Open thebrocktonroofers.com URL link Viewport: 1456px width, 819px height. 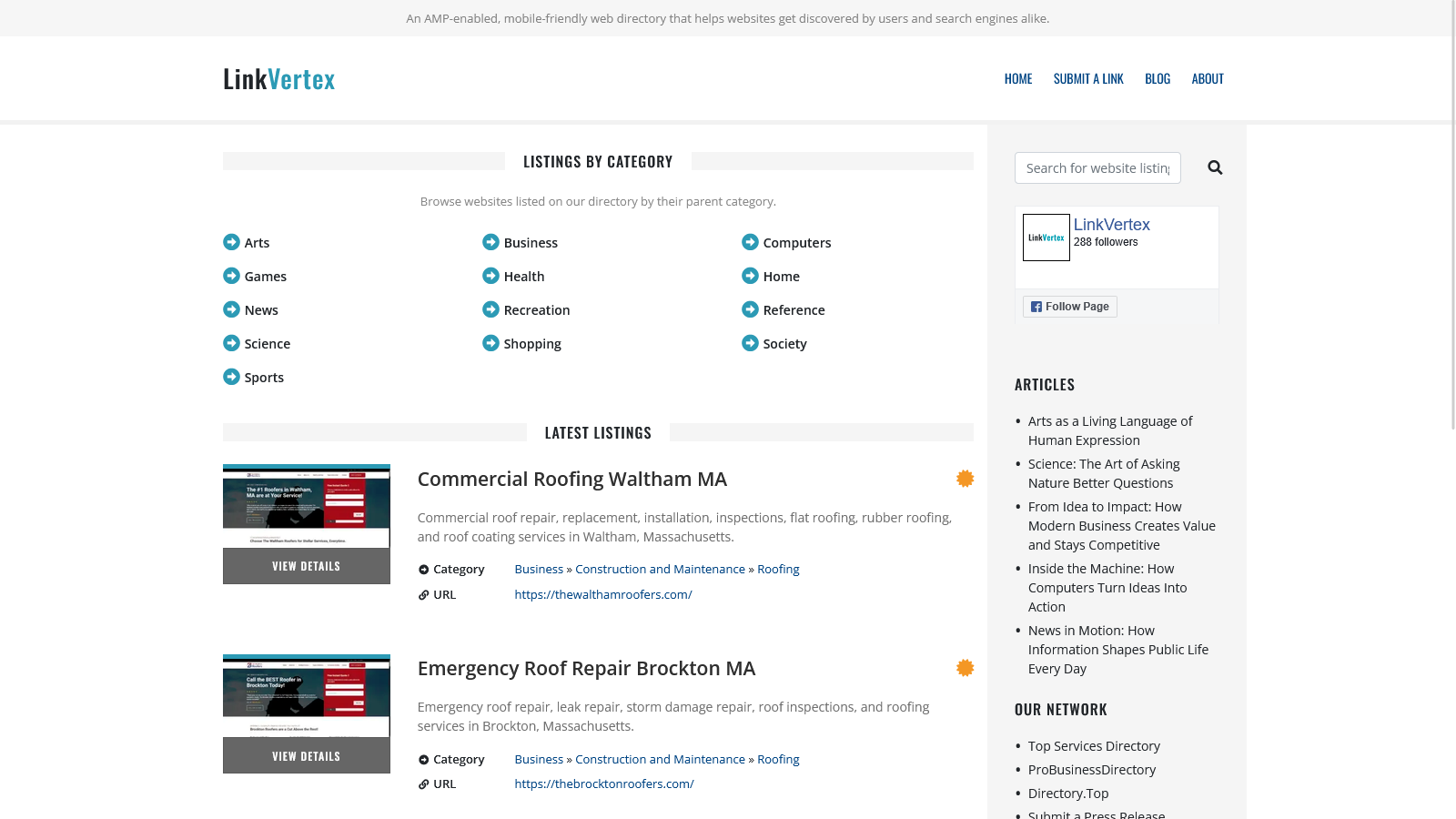pyautogui.click(x=604, y=784)
